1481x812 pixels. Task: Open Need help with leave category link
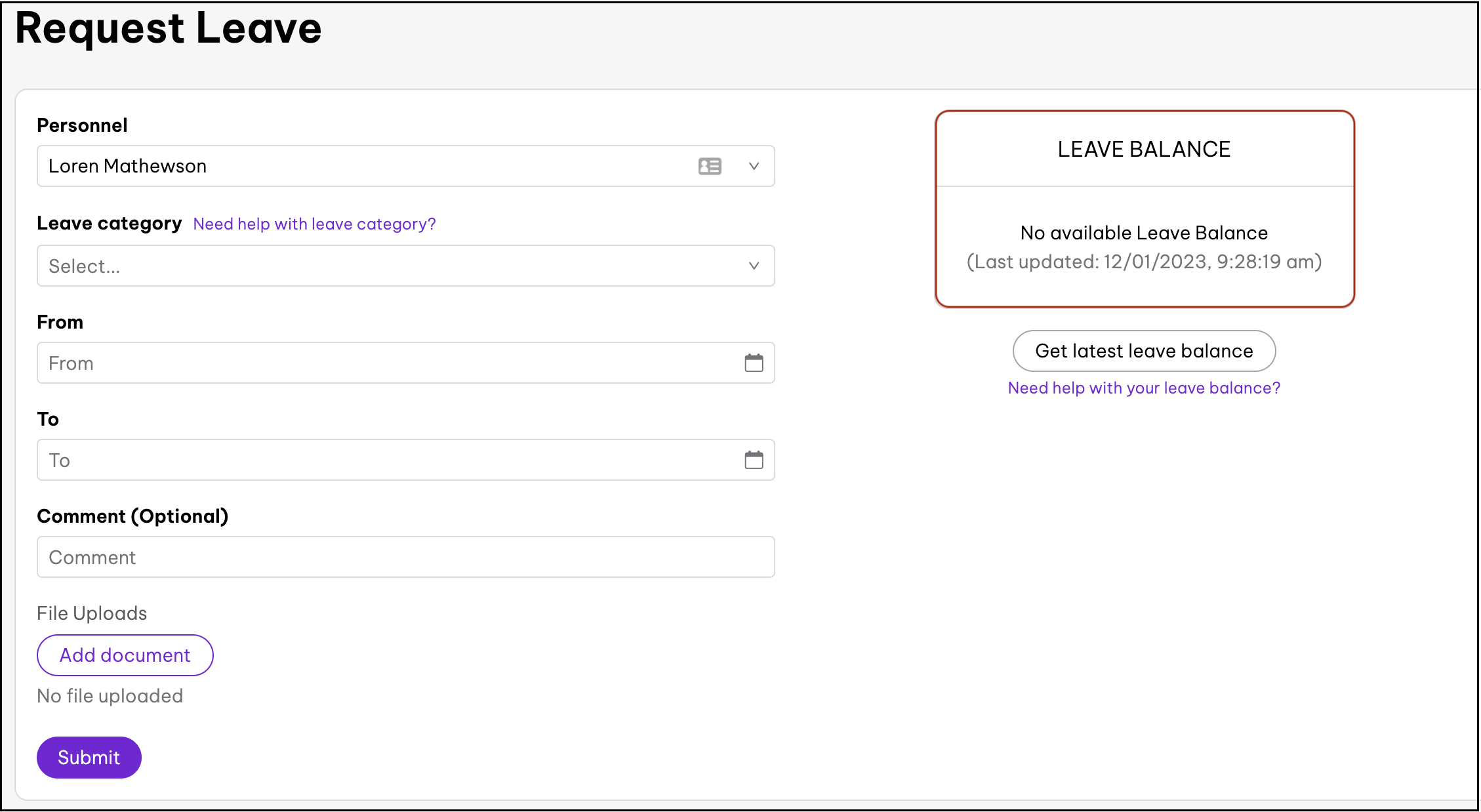[314, 224]
